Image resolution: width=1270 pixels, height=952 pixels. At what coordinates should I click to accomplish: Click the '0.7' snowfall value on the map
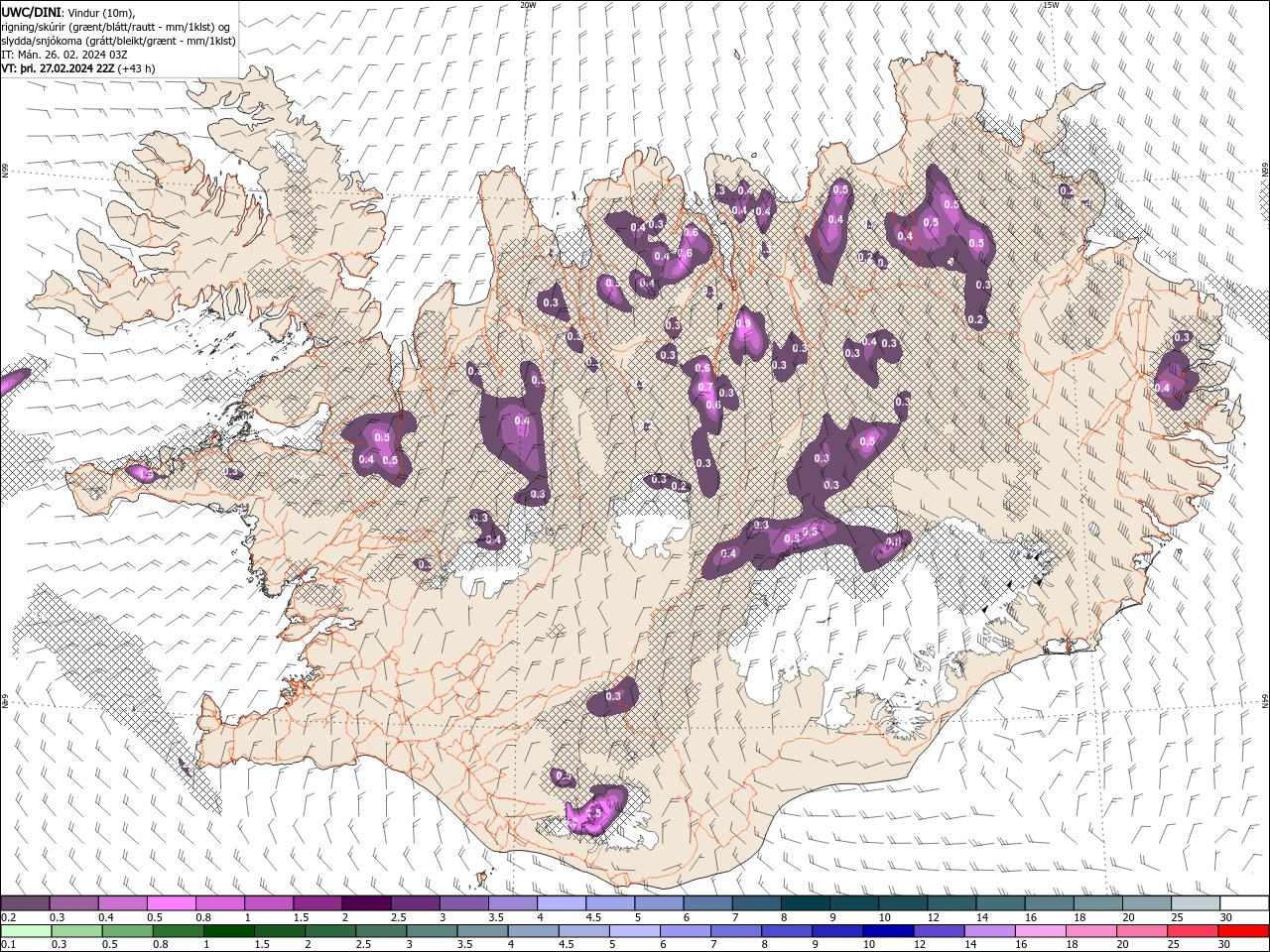(705, 387)
